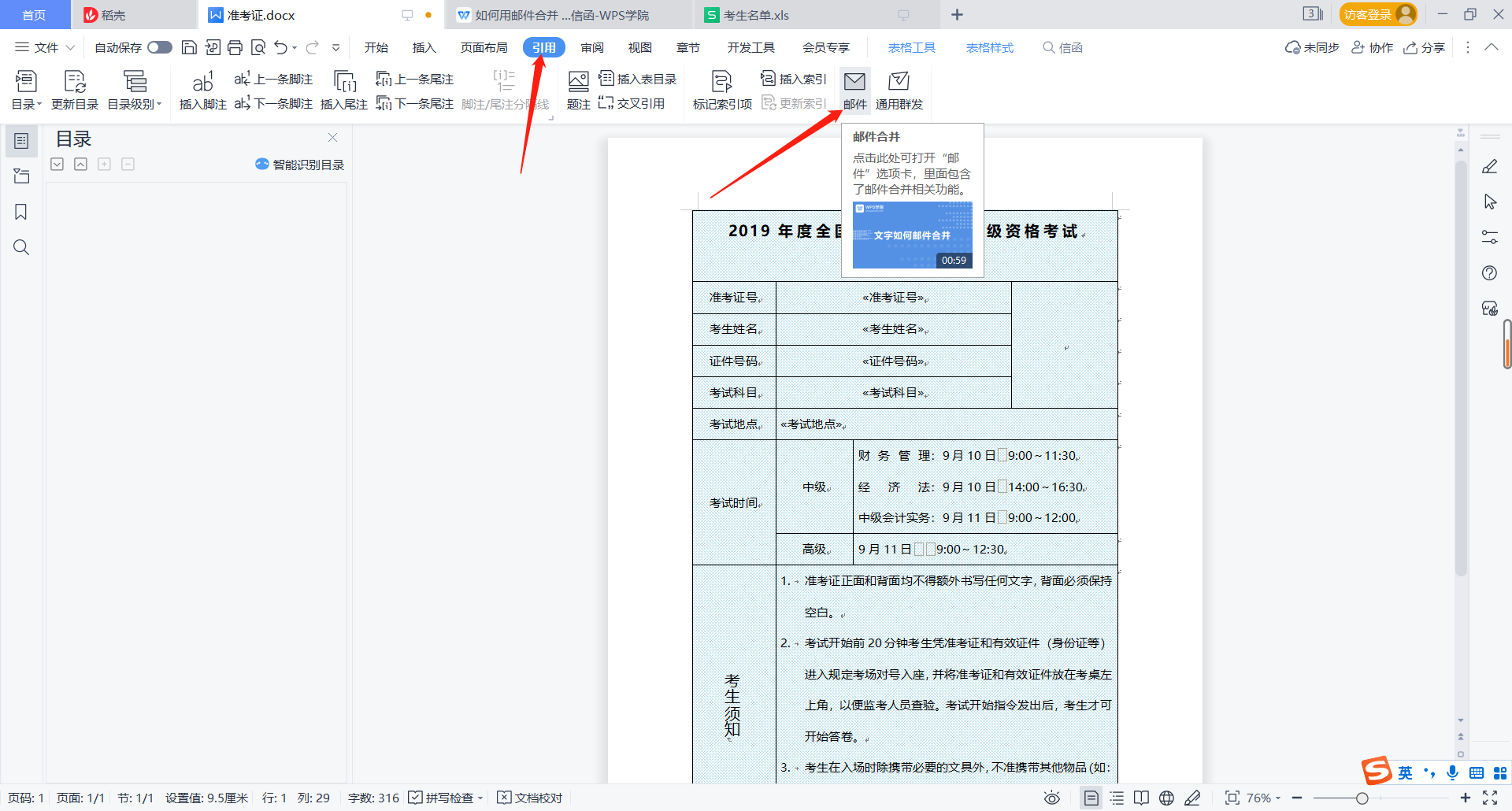This screenshot has height=811, width=1512.
Task: Open the 目录 dropdown arrow
Action: click(x=39, y=103)
